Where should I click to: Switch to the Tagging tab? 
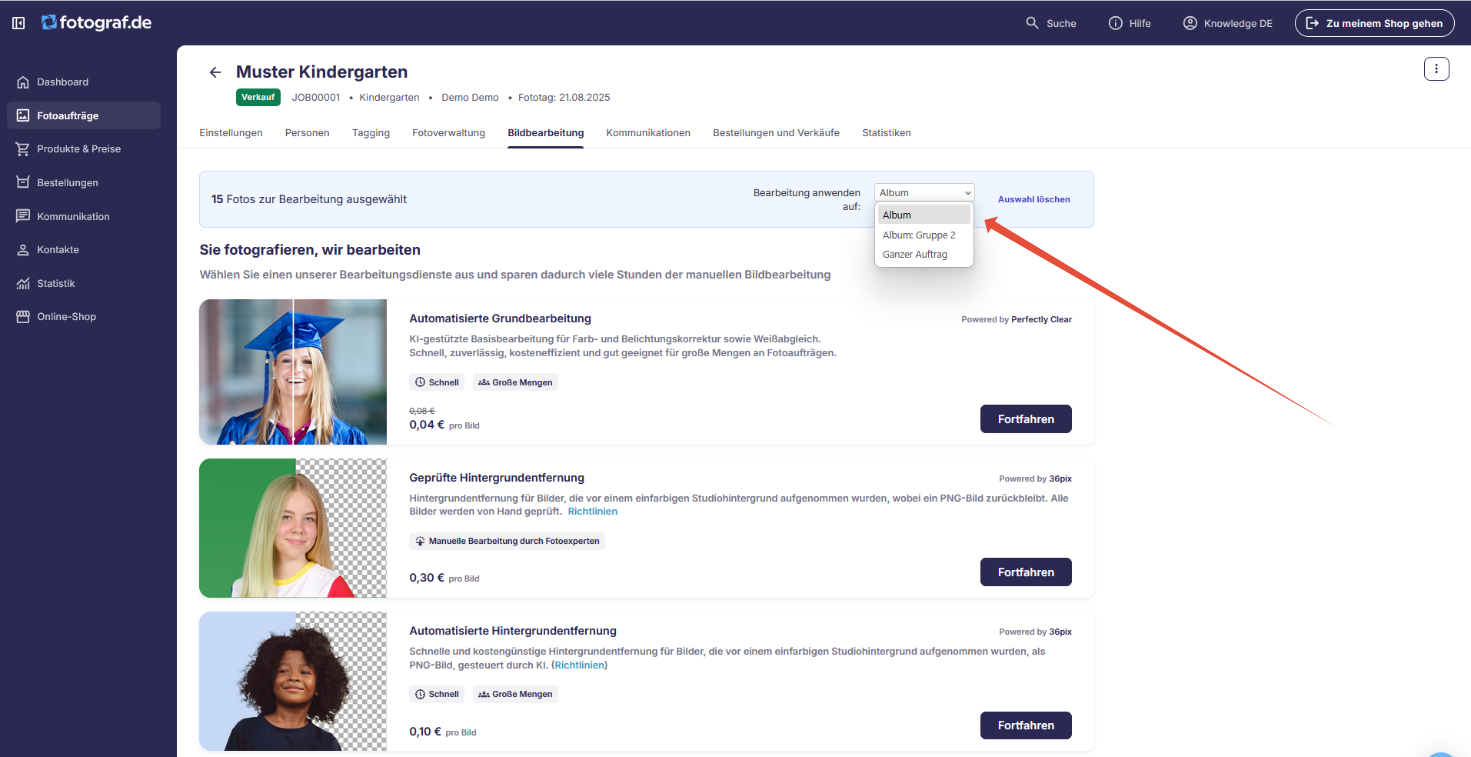(371, 133)
